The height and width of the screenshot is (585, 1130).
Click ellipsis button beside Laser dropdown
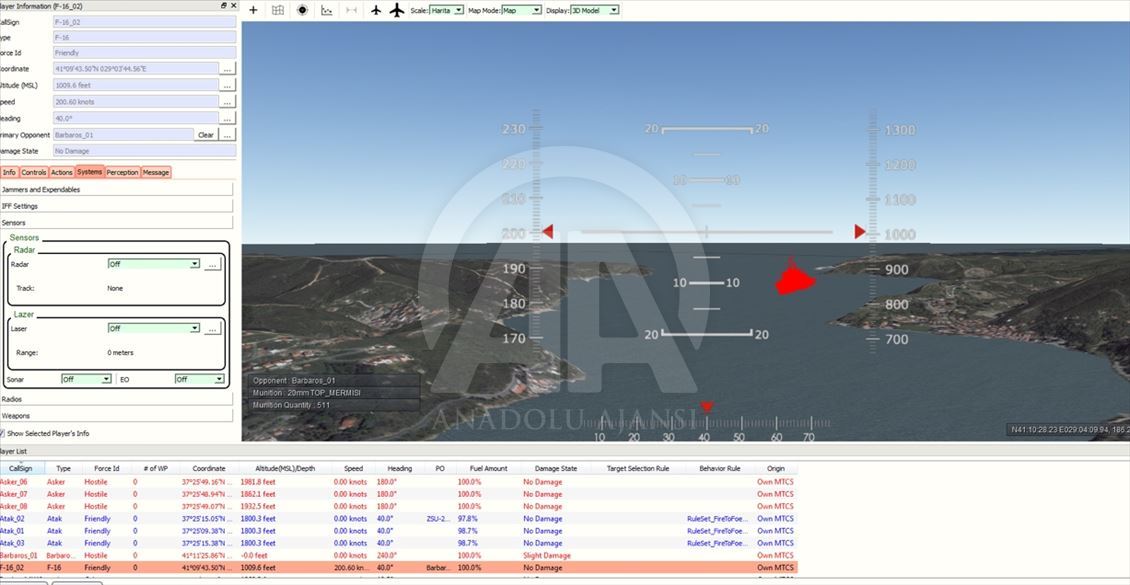[x=213, y=329]
